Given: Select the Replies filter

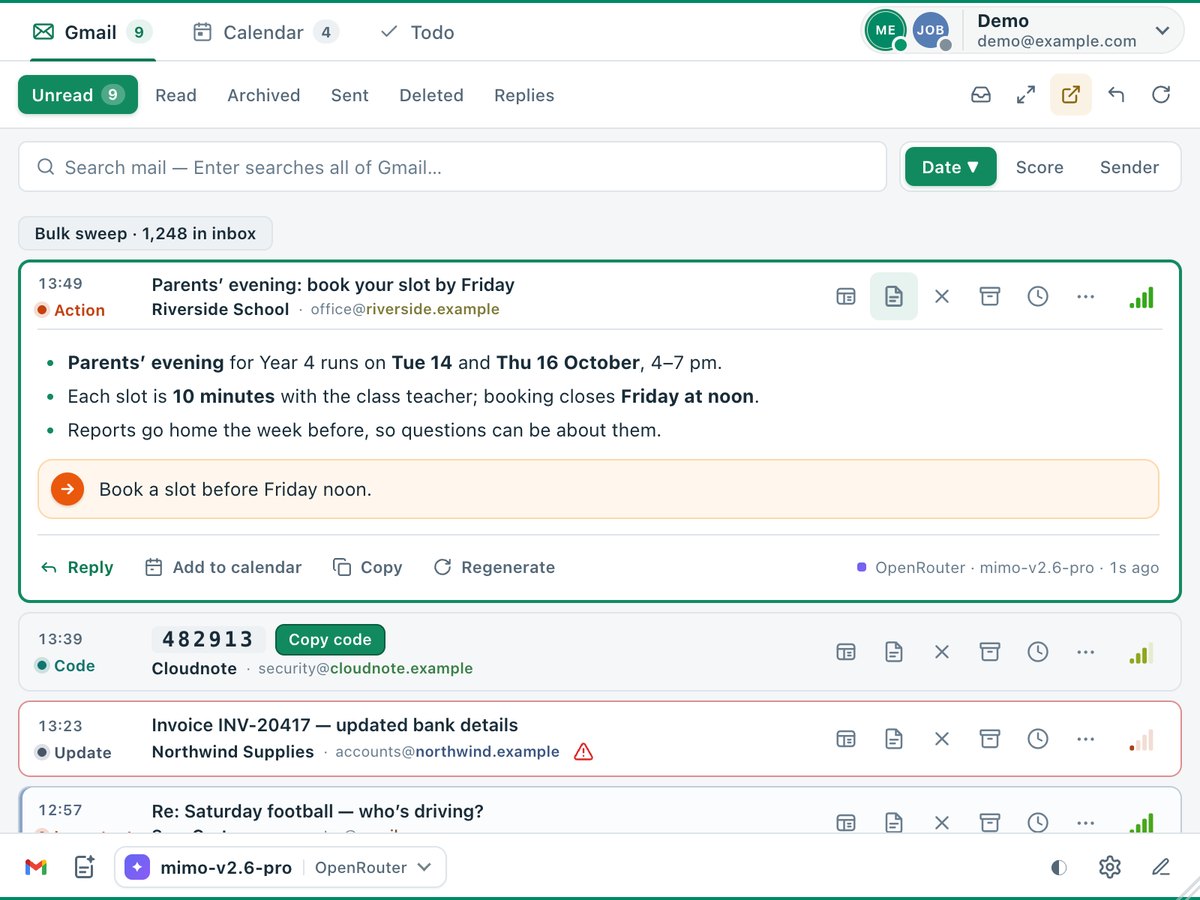Looking at the screenshot, I should [524, 95].
